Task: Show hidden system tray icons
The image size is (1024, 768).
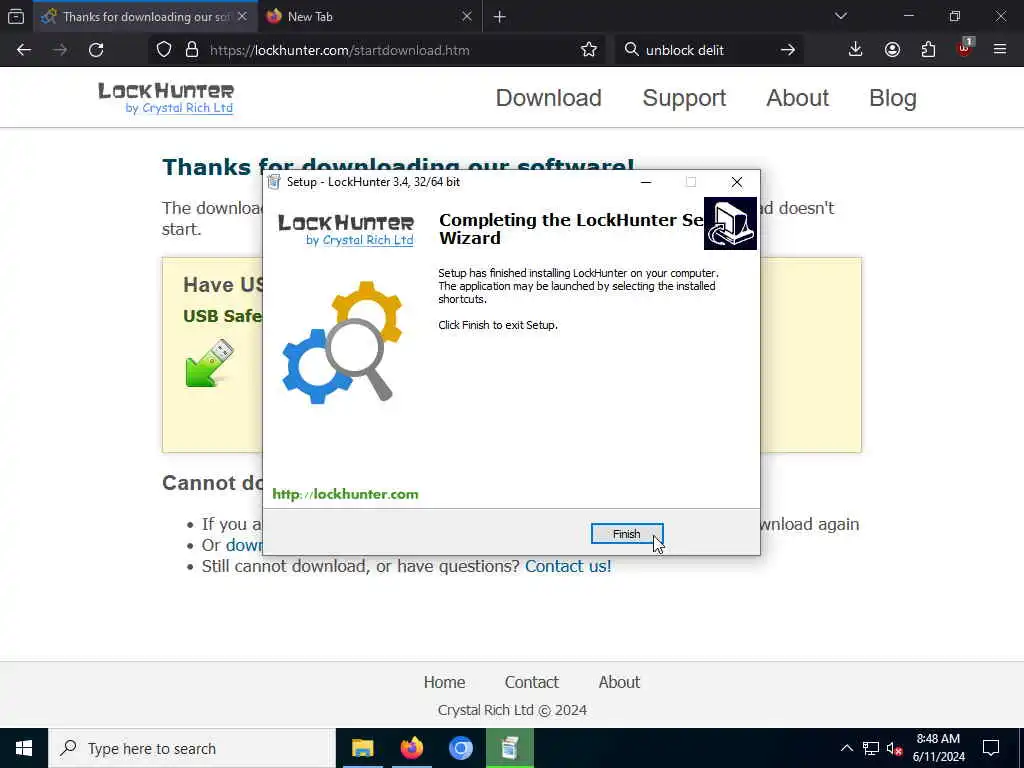Action: coord(846,748)
